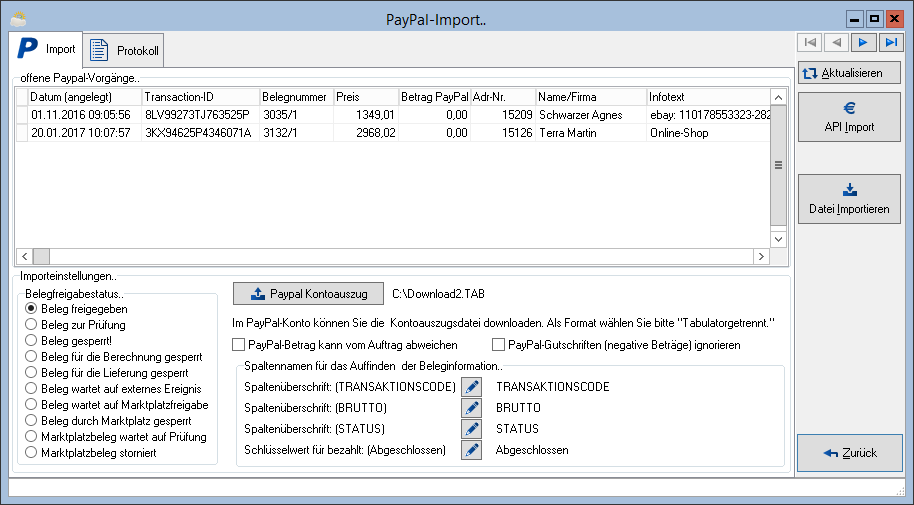The image size is (914, 505).
Task: Click table scroll down arrow
Action: (778, 239)
